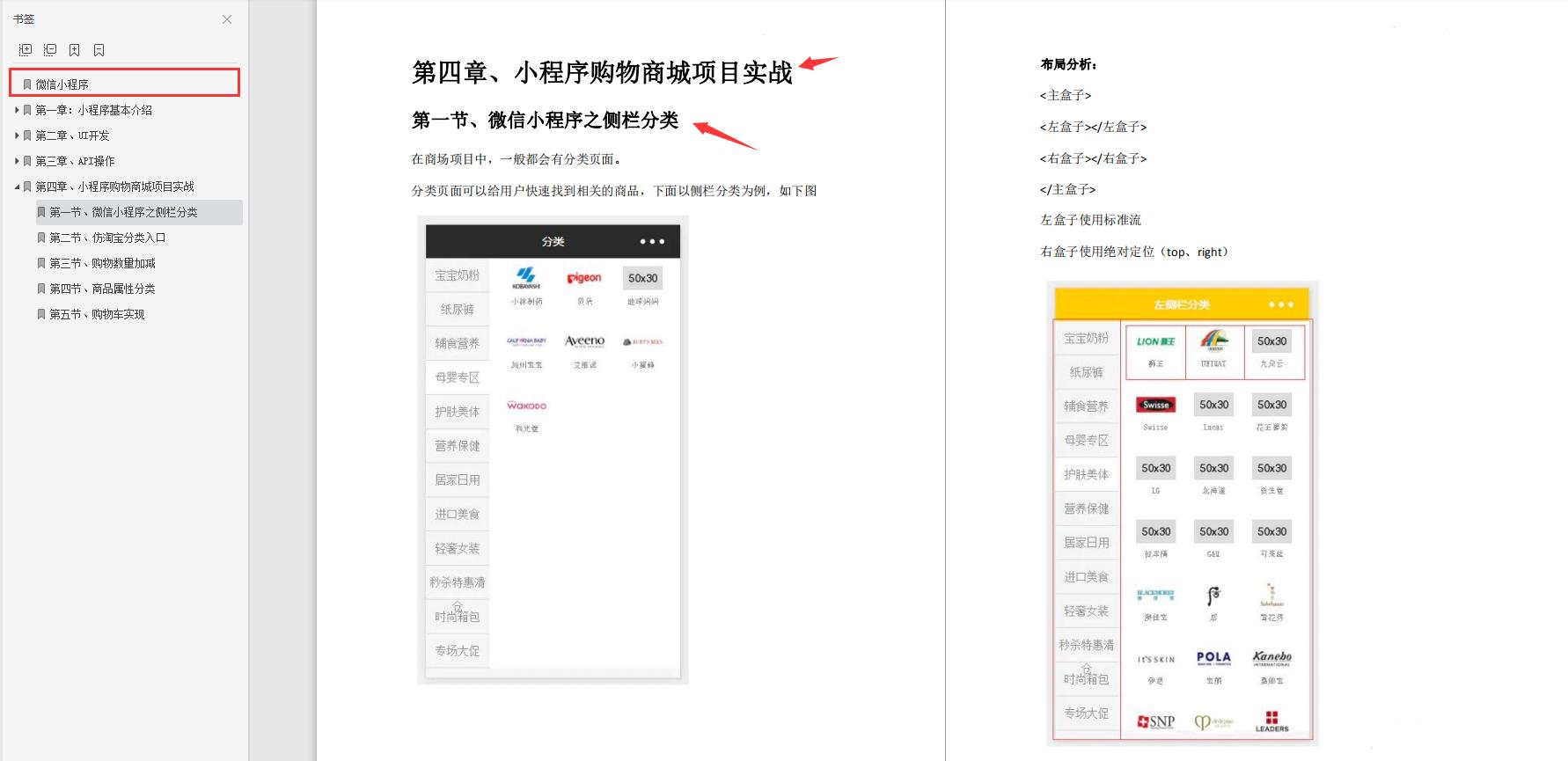
Task: Click the Kanebo brand logo
Action: click(1271, 658)
